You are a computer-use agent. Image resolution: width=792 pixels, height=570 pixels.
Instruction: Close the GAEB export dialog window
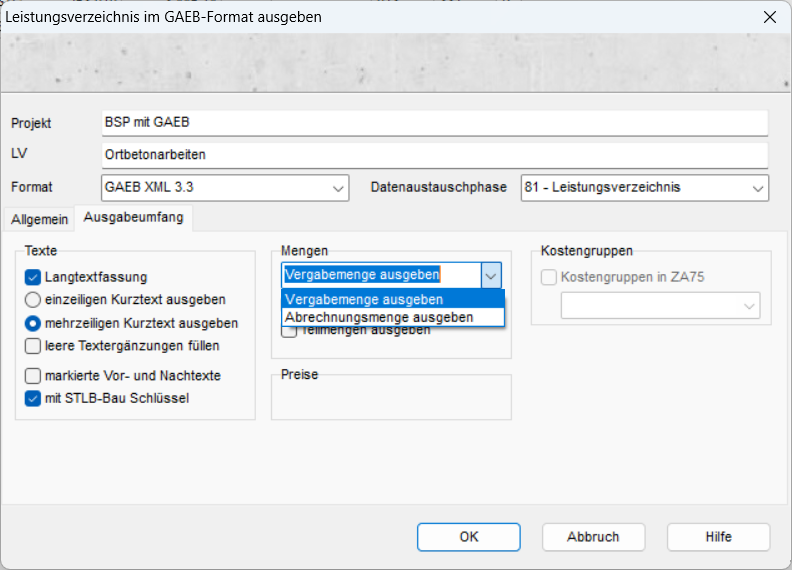click(768, 17)
